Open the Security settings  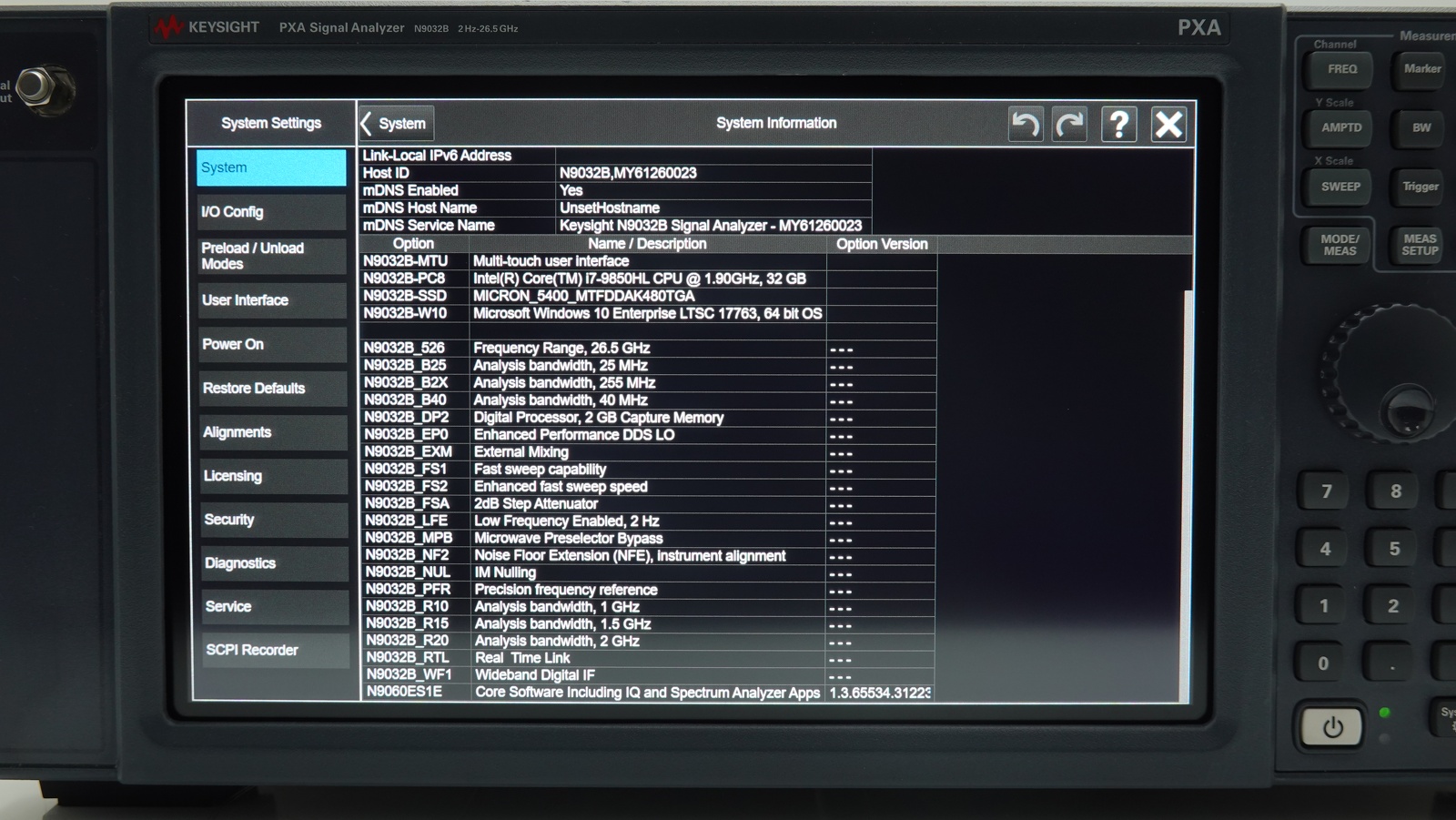[274, 520]
